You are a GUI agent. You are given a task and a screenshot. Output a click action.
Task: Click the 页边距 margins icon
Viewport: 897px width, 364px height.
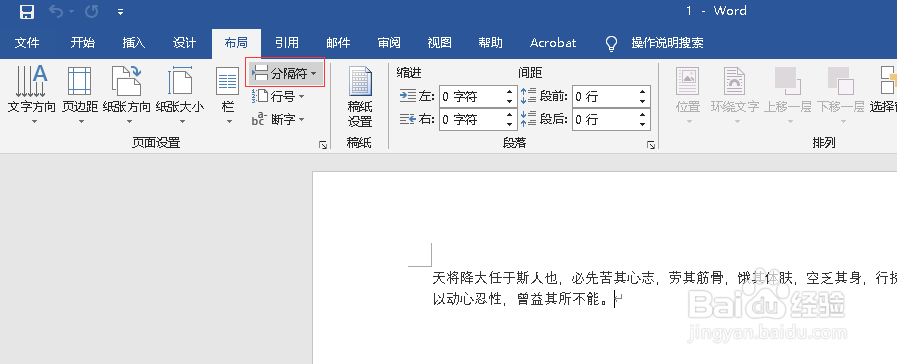click(80, 81)
